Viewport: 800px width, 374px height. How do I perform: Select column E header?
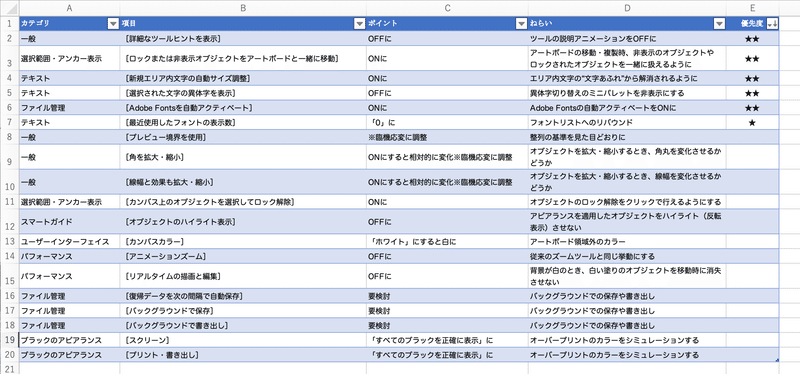click(753, 8)
